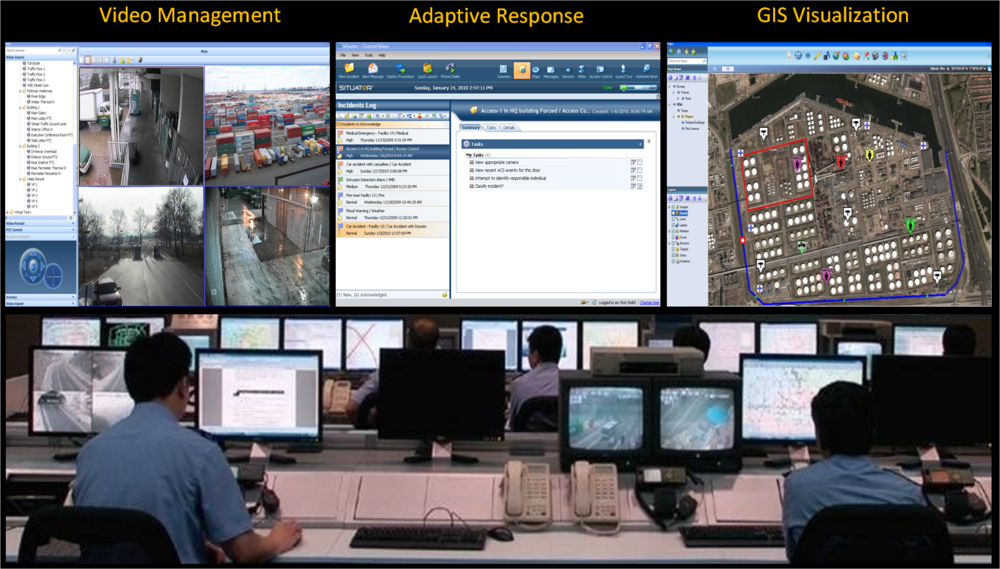Collapse the Video Pursuit folder in tree
The image size is (1000, 569).
tap(22, 178)
